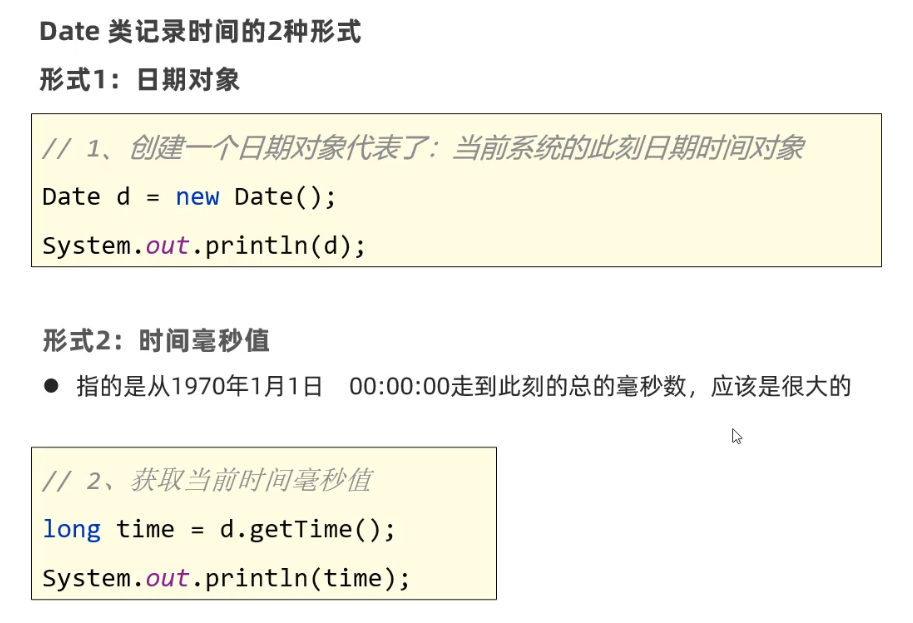Click the "time" variable after long
Image resolution: width=913 pixels, height=623 pixels.
(145, 529)
